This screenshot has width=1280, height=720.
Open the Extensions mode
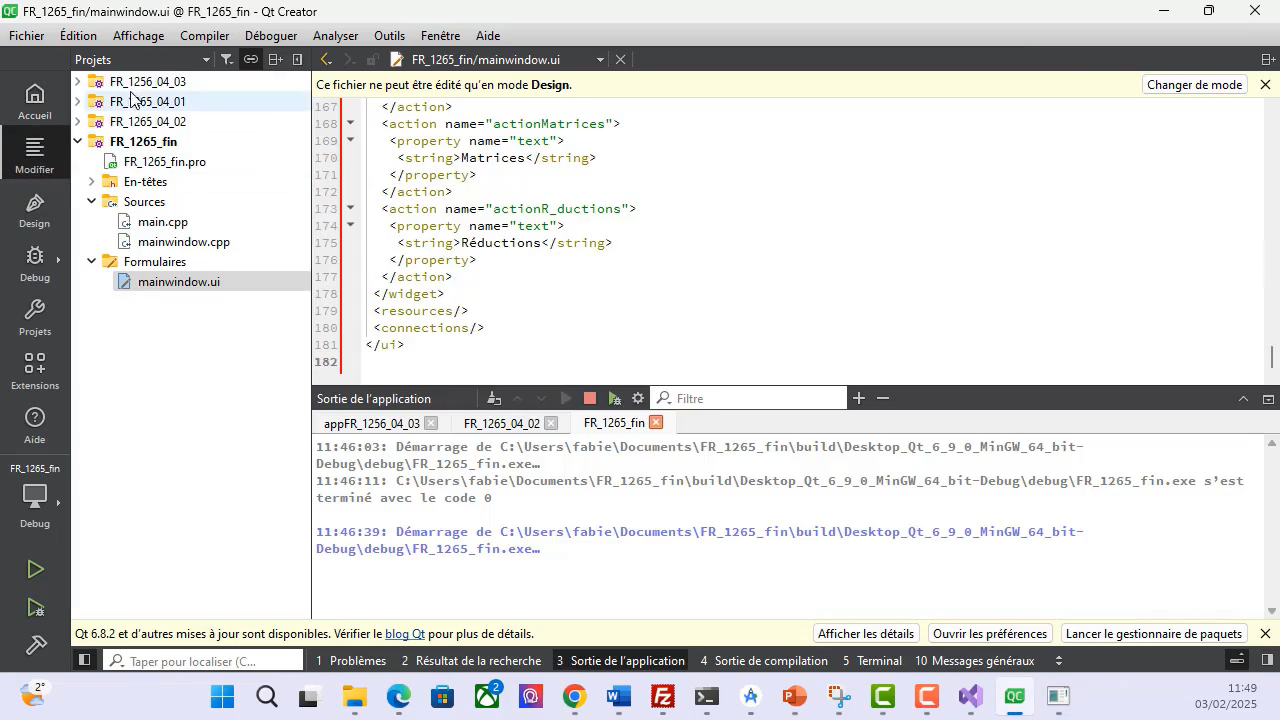34,371
